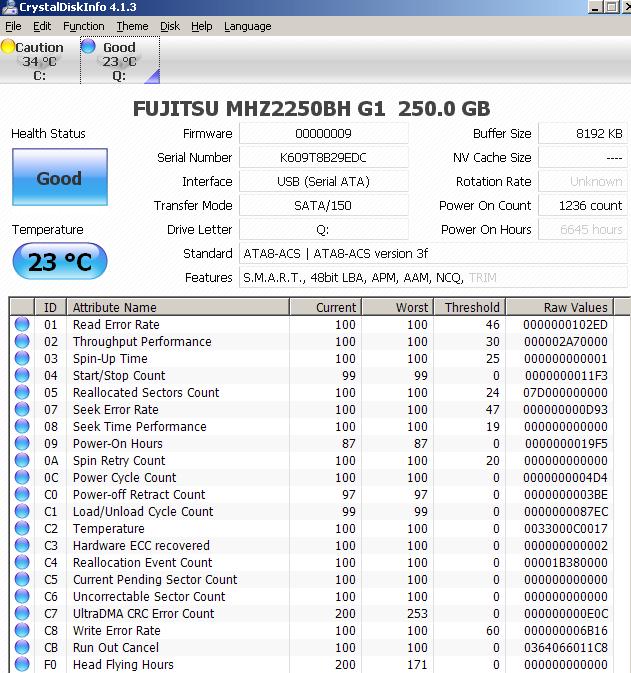This screenshot has width=631, height=673.
Task: Click status orb for Run Out Cancel
Action: click(22, 647)
